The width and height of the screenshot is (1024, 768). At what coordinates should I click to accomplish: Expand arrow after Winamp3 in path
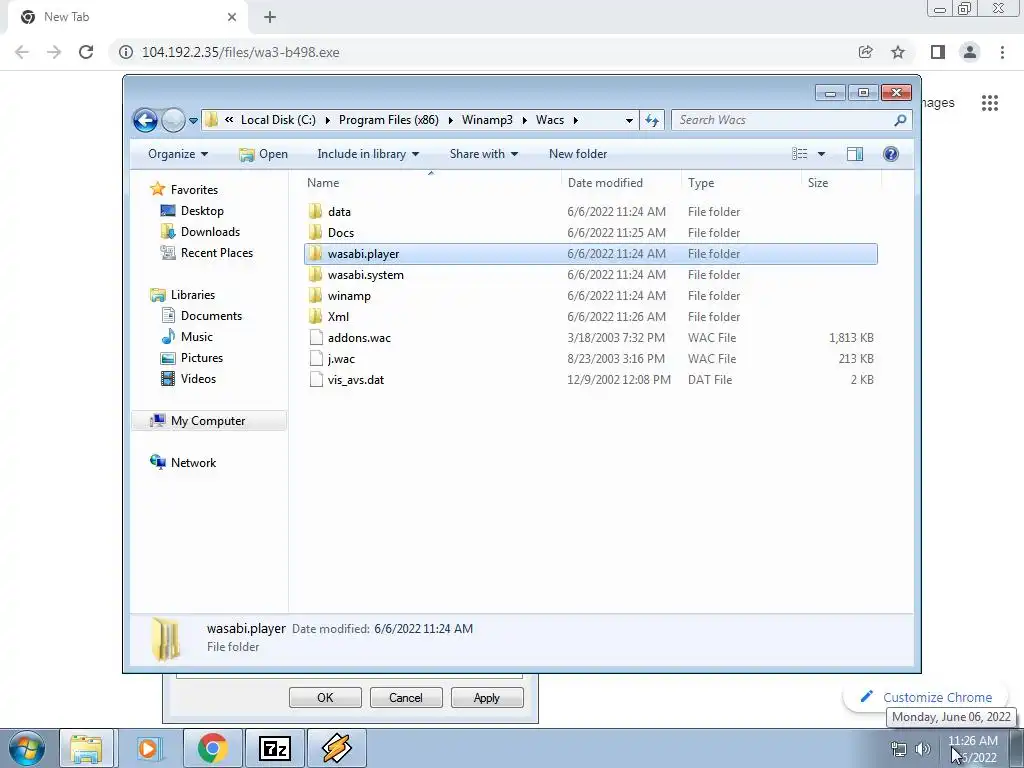point(524,120)
